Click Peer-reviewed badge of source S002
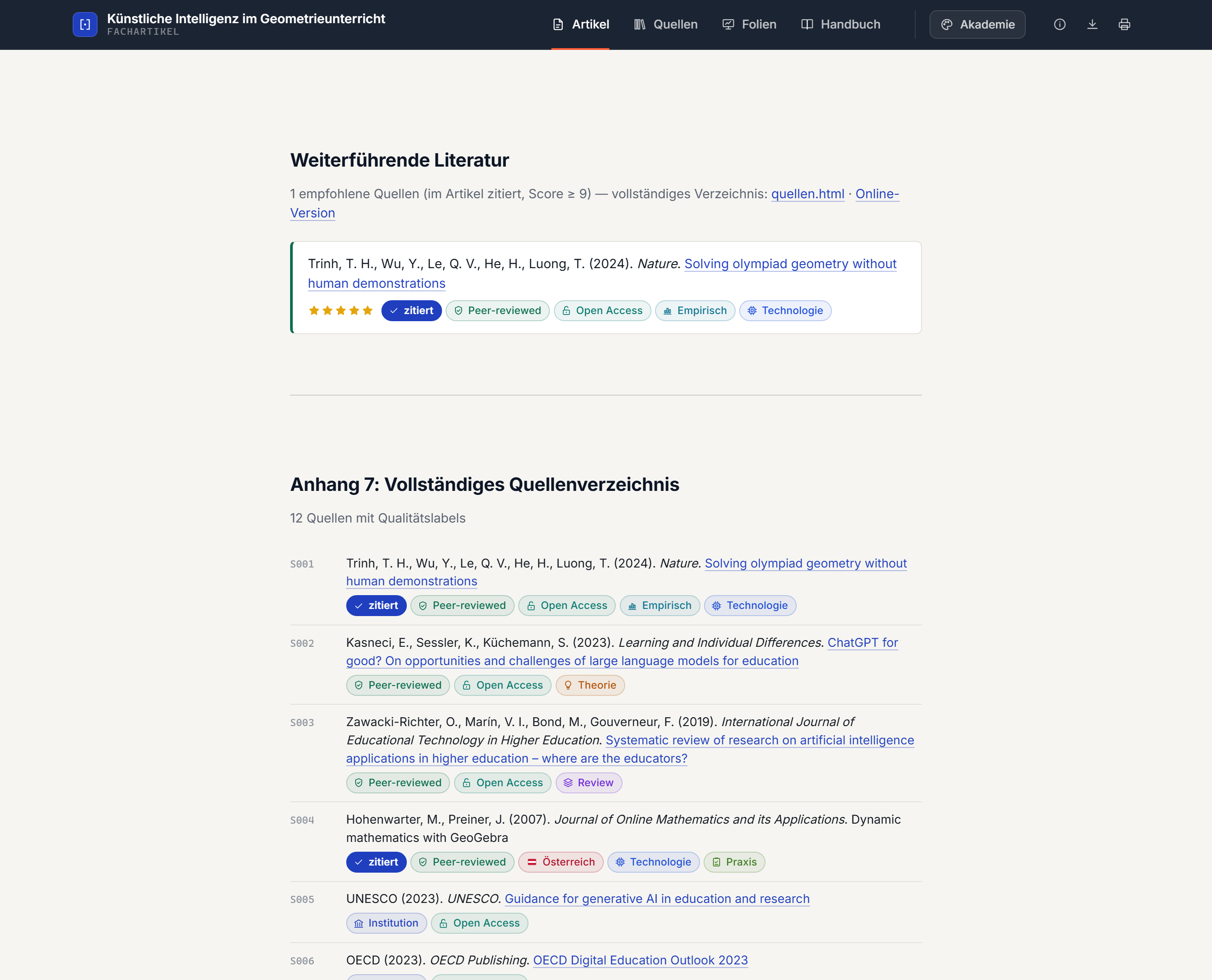This screenshot has width=1212, height=980. click(397, 685)
